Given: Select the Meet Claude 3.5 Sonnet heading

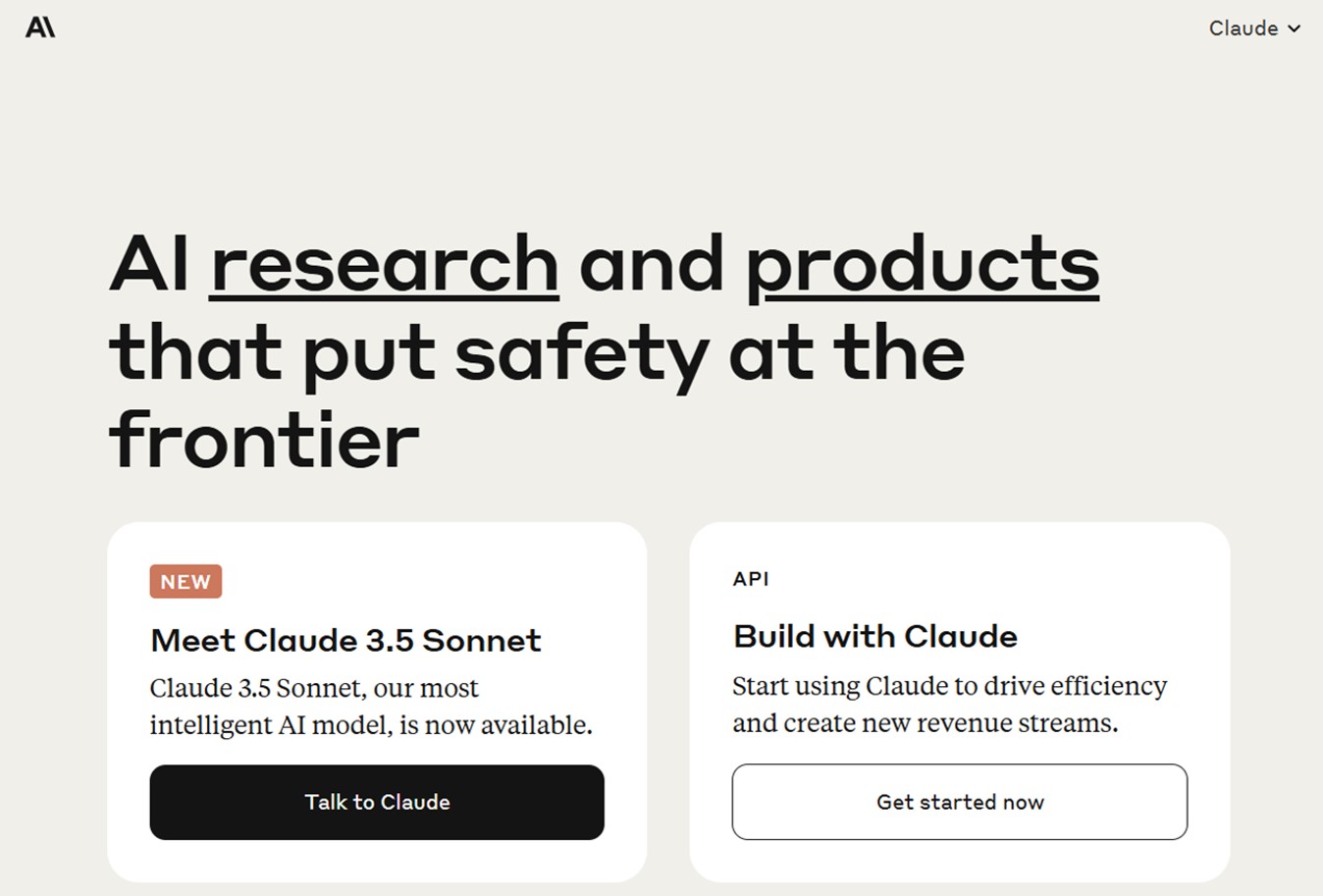Looking at the screenshot, I should pyautogui.click(x=345, y=640).
